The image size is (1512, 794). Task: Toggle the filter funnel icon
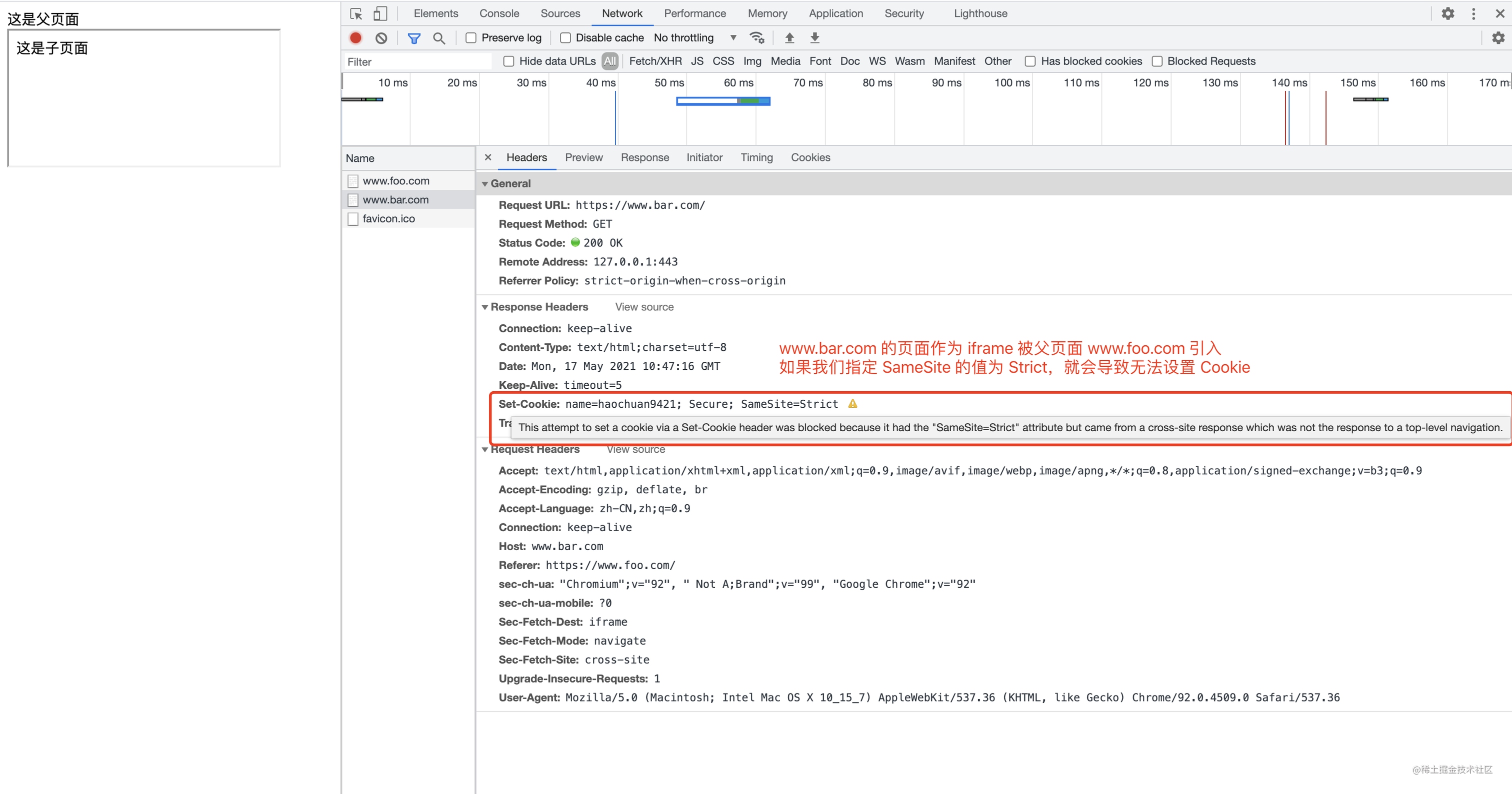414,38
